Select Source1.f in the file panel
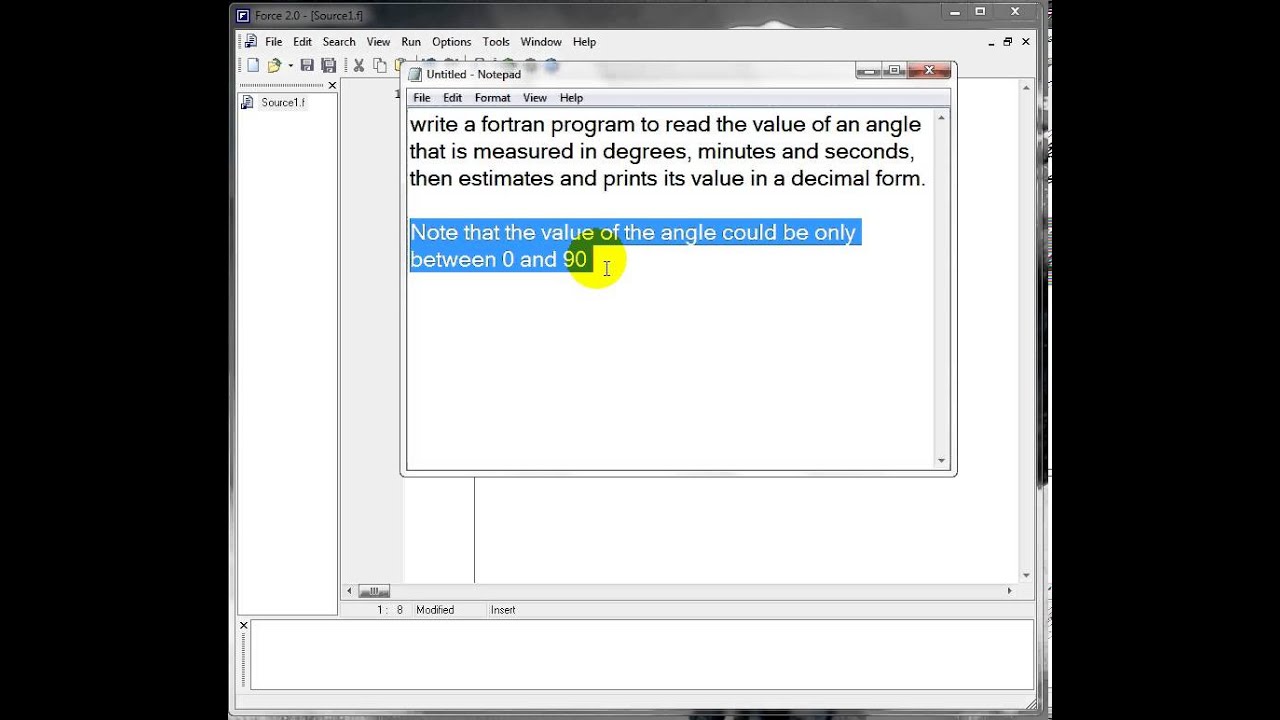 [282, 102]
